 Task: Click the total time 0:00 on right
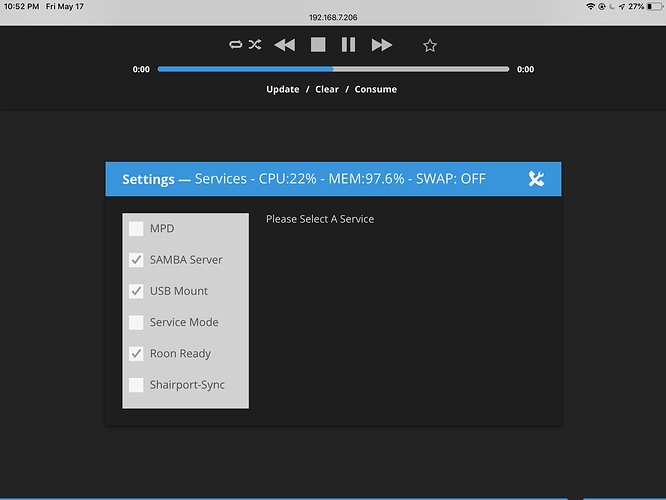click(x=525, y=69)
